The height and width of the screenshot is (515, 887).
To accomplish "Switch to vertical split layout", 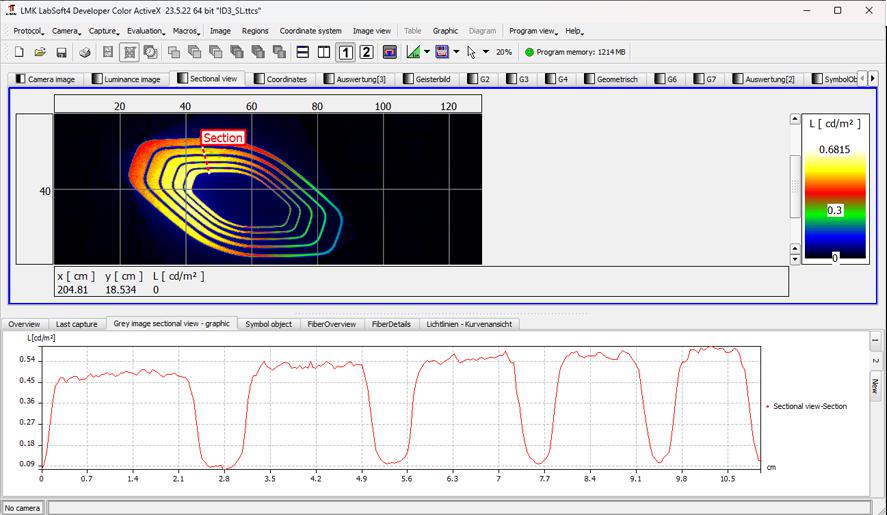I will pos(324,52).
